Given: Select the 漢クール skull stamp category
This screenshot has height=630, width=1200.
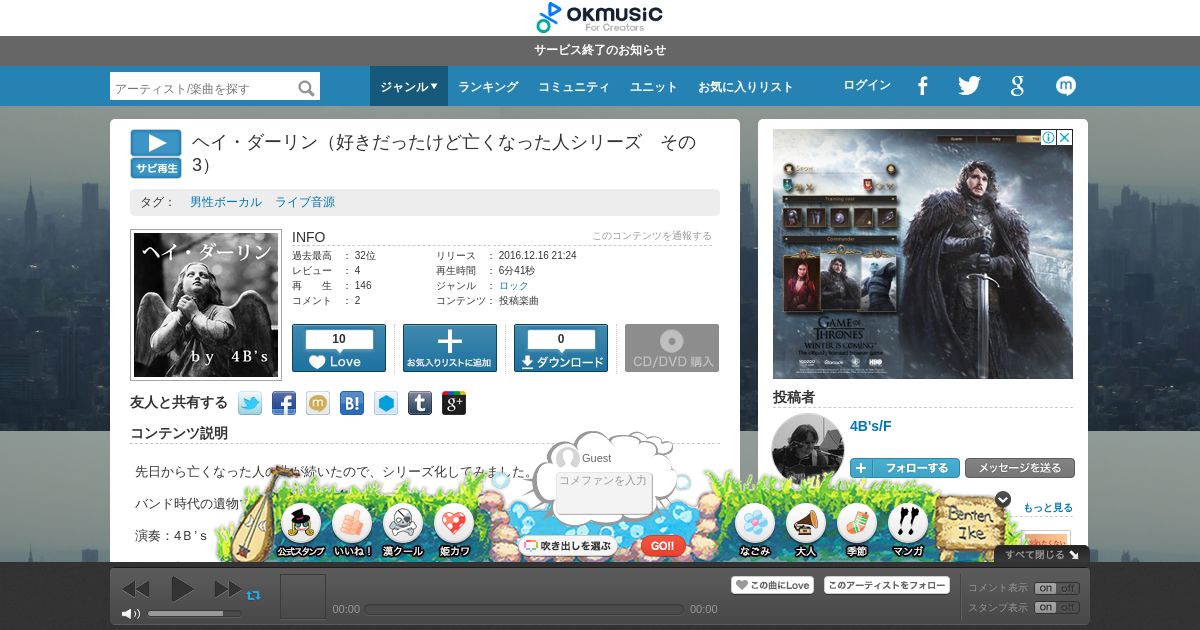Looking at the screenshot, I should tap(403, 530).
